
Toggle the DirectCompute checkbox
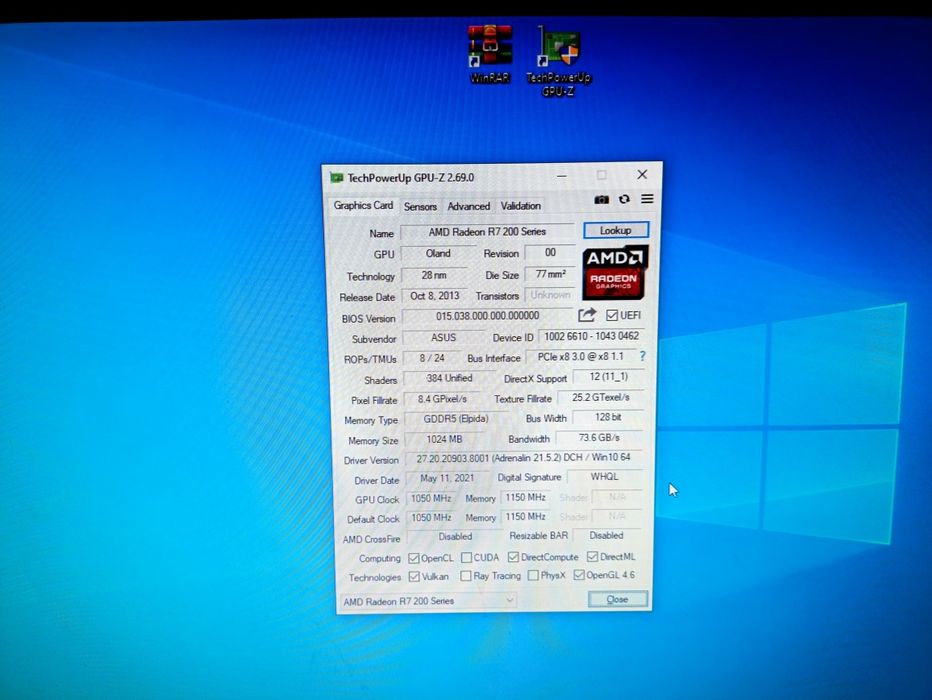click(x=514, y=557)
